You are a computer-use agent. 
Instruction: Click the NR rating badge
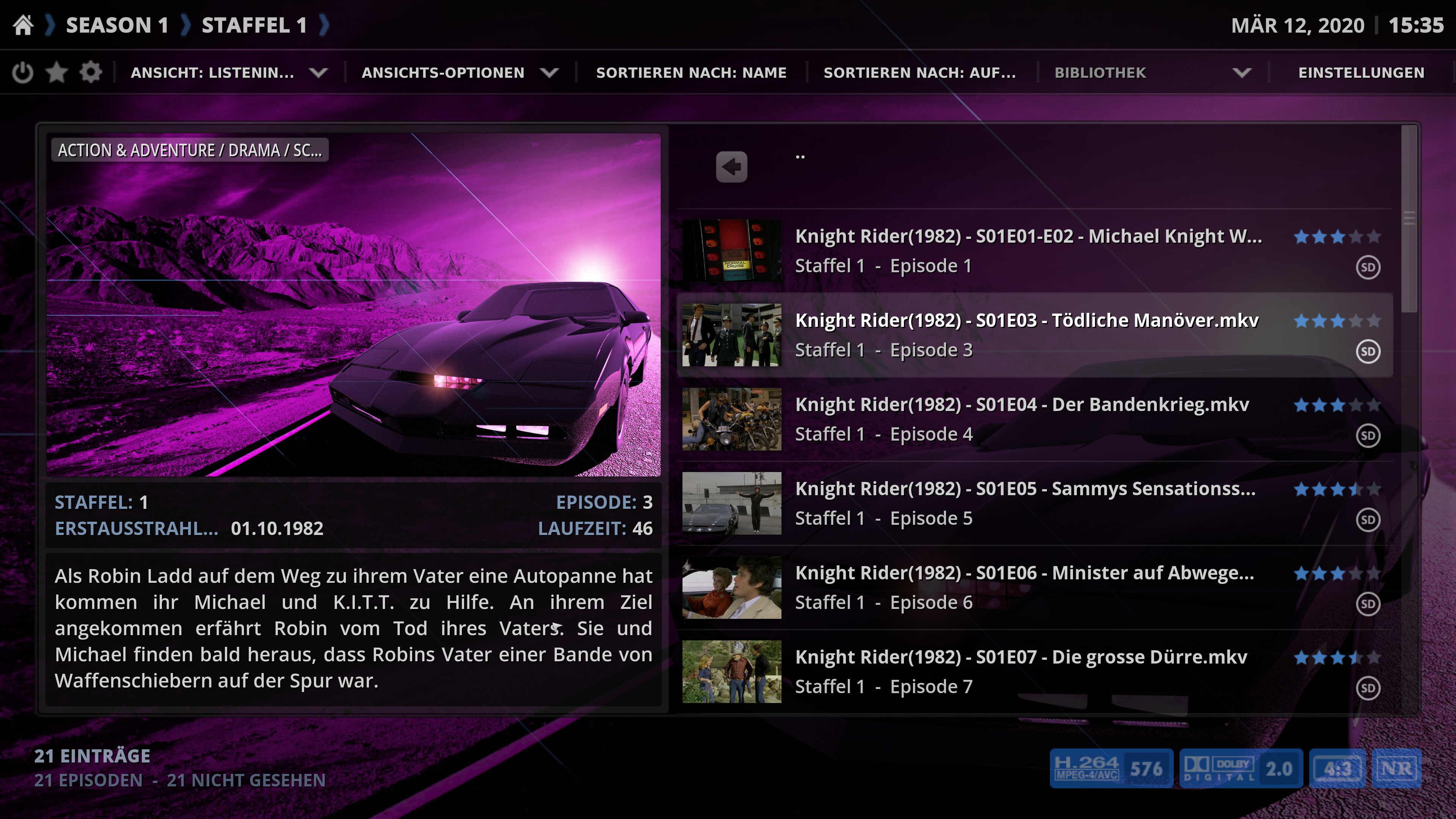point(1396,769)
